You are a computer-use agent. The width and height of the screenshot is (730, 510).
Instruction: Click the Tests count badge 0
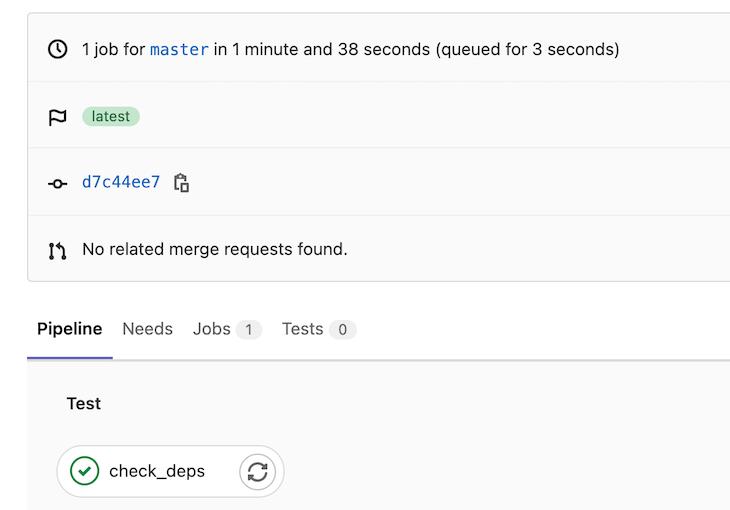(x=343, y=330)
